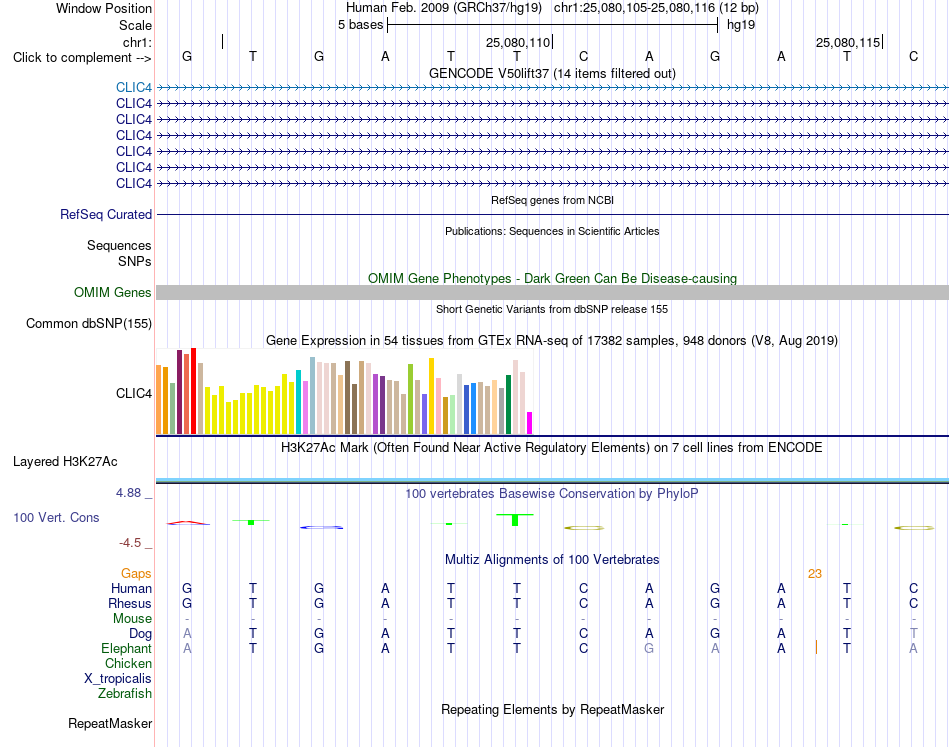Image resolution: width=950 pixels, height=747 pixels.
Task: Click the orange '23' gap count
Action: 814,574
